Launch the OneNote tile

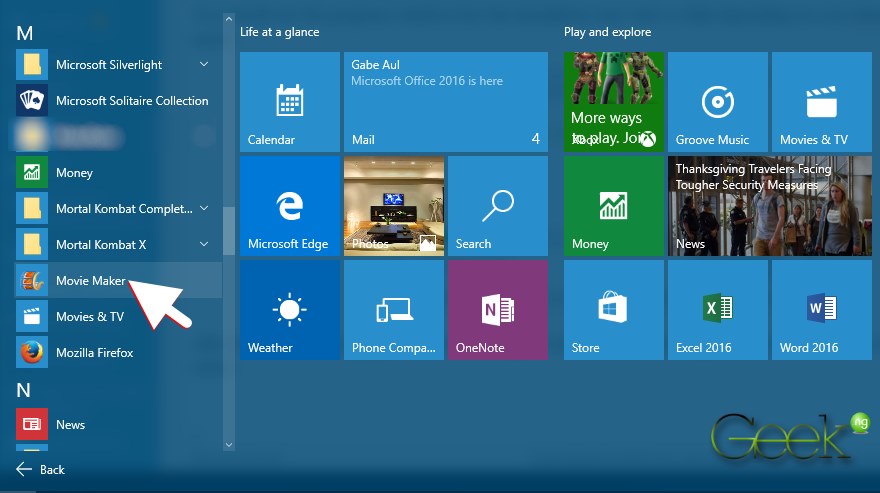point(498,310)
